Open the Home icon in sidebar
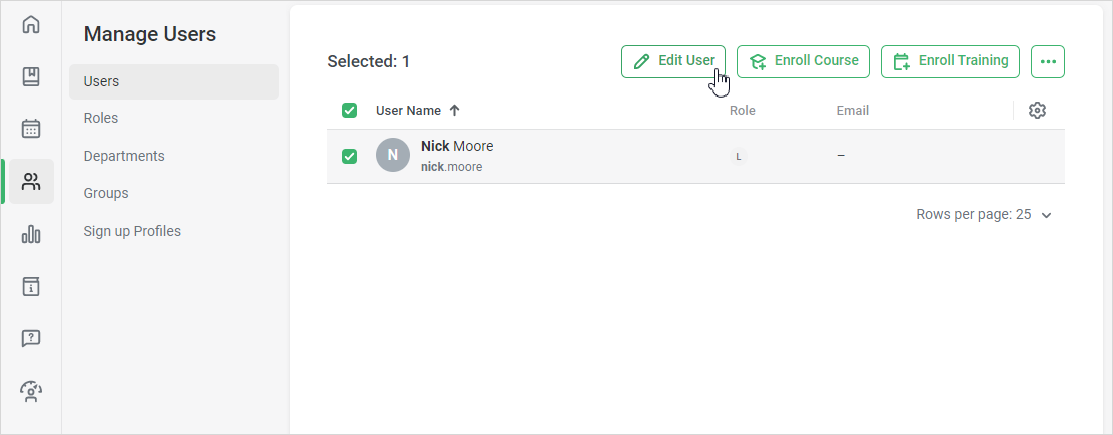 [x=31, y=25]
